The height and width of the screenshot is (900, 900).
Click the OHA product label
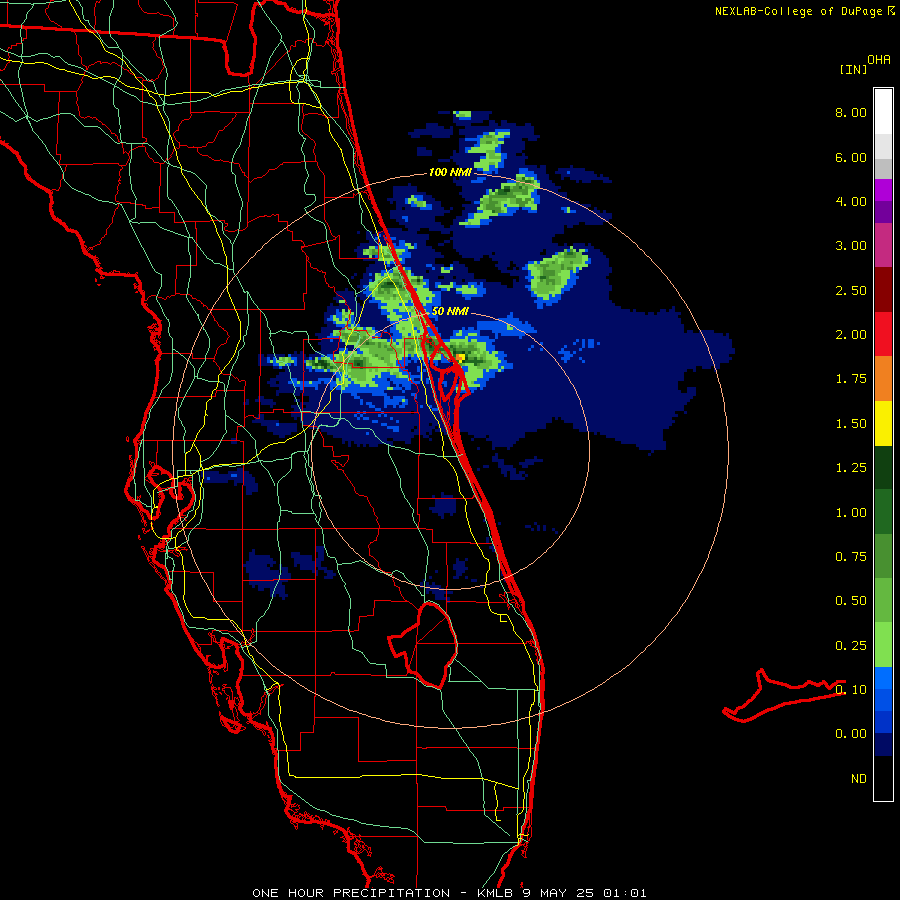coord(879,60)
